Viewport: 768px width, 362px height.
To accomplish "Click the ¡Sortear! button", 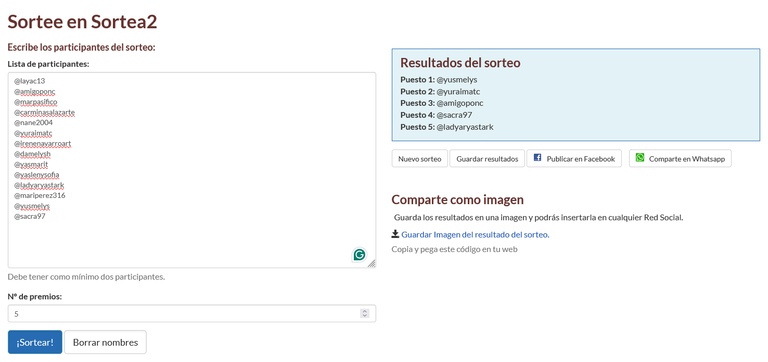I will (x=35, y=342).
